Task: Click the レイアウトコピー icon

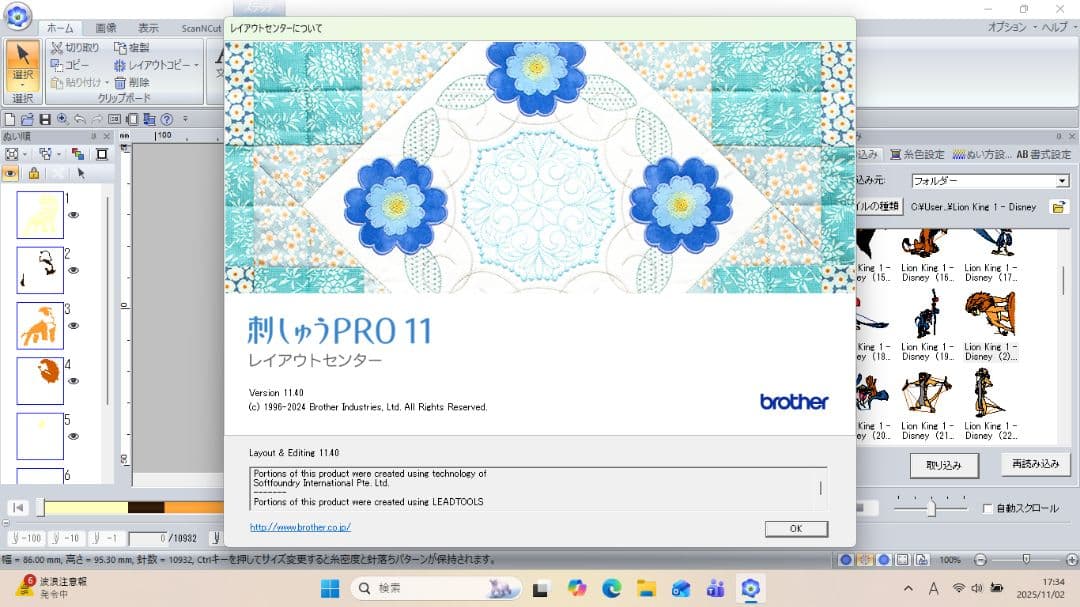Action: pyautogui.click(x=120, y=66)
